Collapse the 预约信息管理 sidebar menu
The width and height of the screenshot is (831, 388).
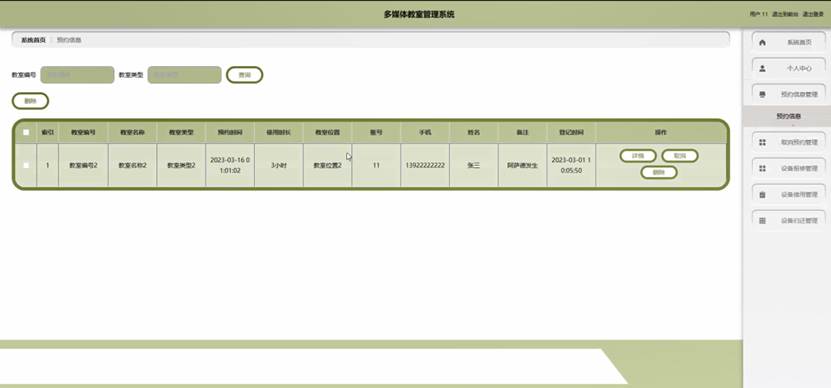788,94
